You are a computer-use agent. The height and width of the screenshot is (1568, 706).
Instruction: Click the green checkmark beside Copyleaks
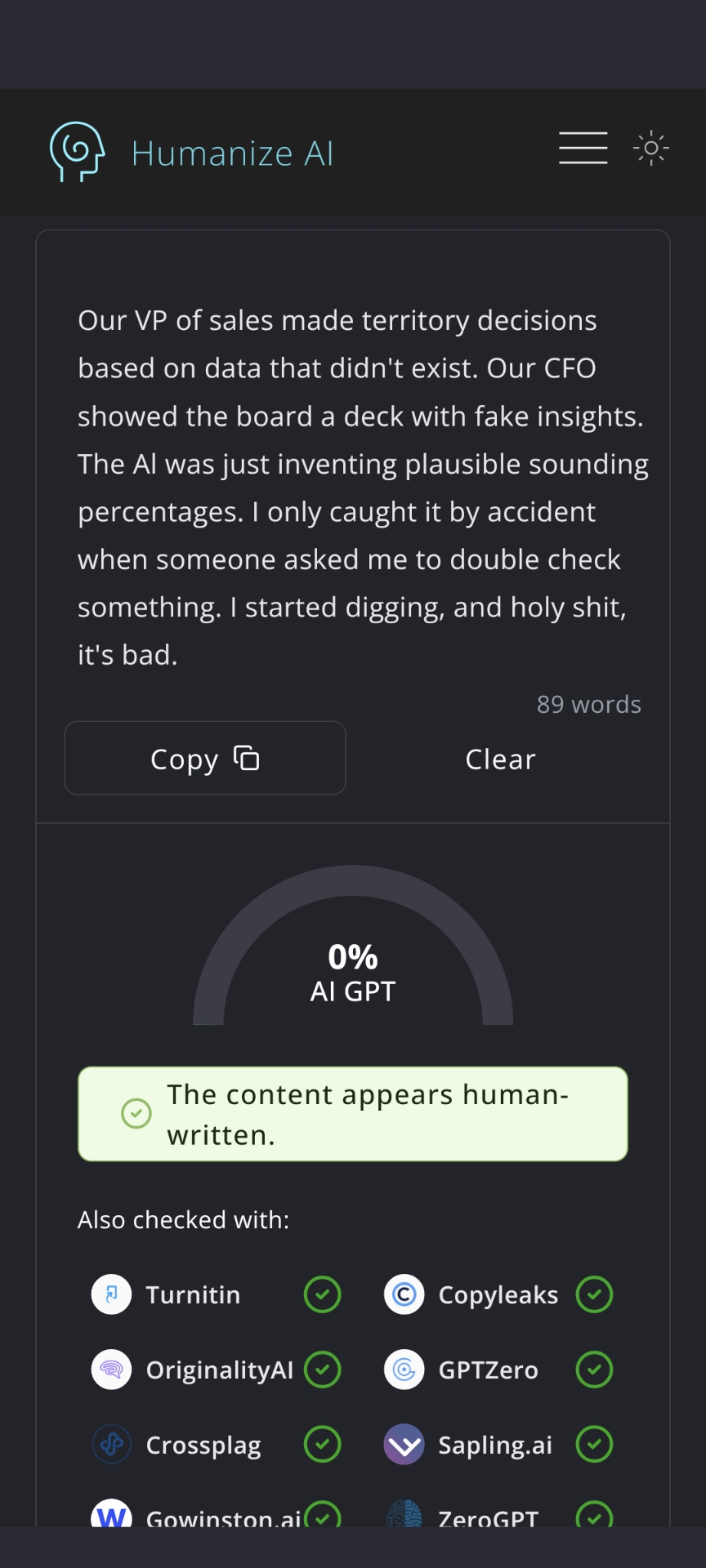pyautogui.click(x=594, y=1294)
